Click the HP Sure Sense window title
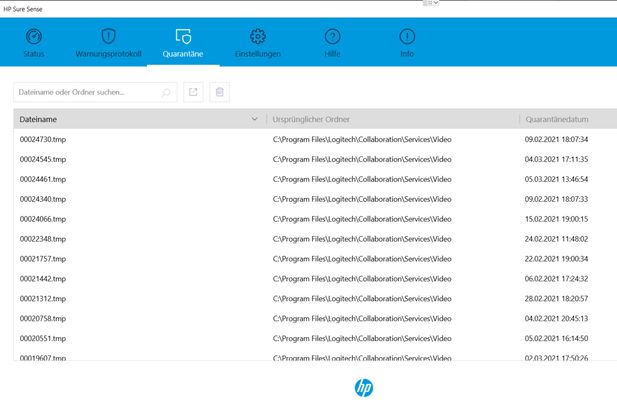 click(x=23, y=9)
